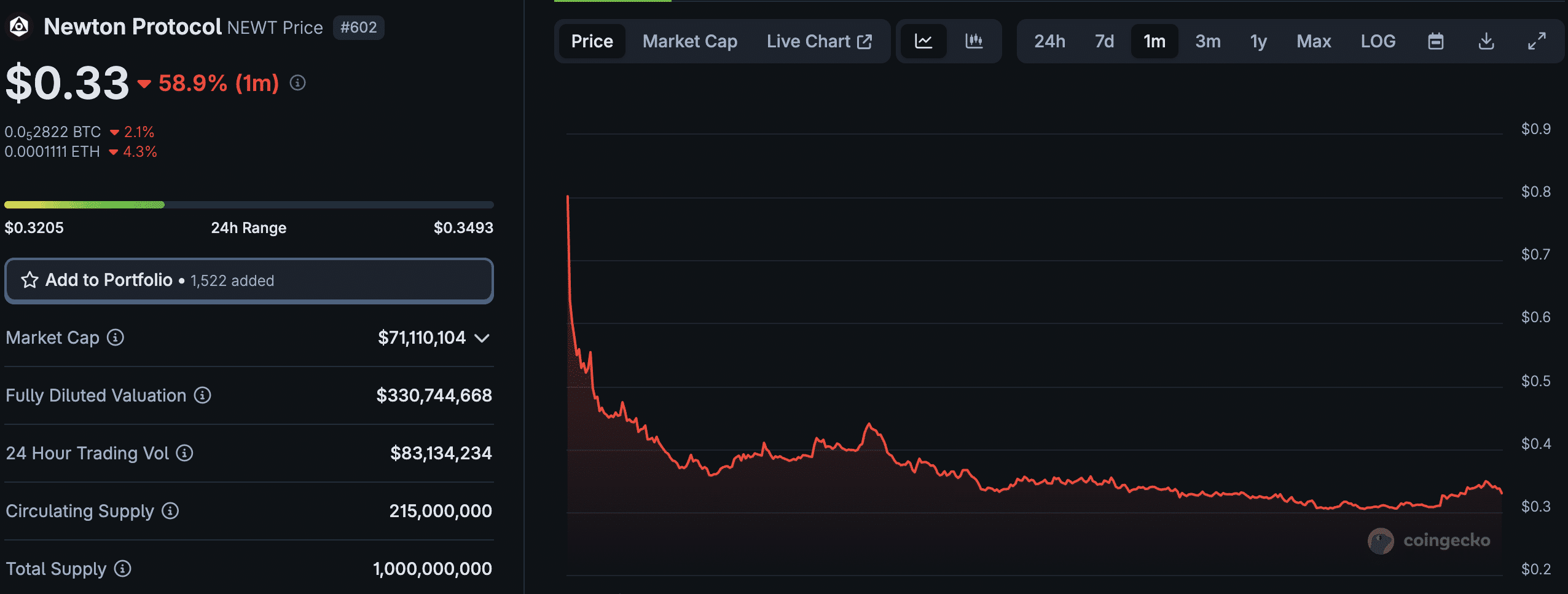The image size is (1568, 594).
Task: Click the $0.3205 range low value
Action: point(34,228)
